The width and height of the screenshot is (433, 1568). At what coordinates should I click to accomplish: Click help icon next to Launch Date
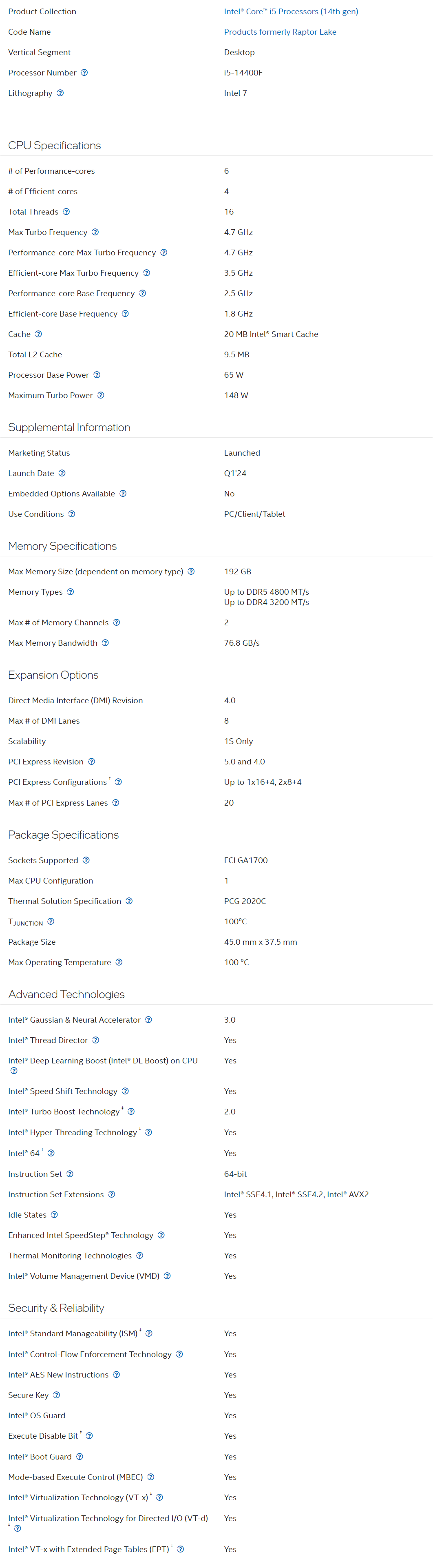click(x=62, y=473)
